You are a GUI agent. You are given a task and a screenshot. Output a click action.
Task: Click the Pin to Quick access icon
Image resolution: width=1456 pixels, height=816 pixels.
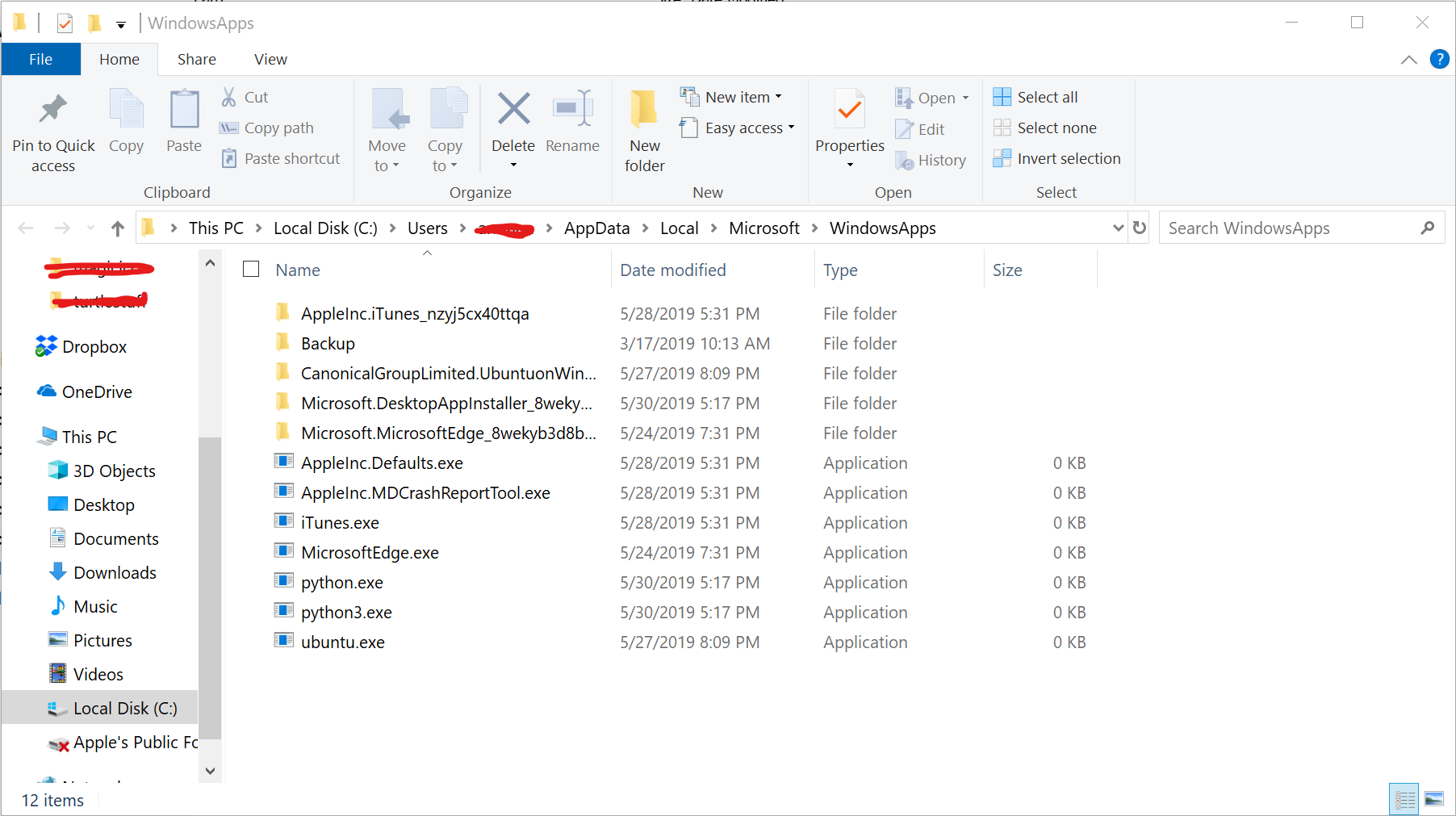pyautogui.click(x=53, y=111)
